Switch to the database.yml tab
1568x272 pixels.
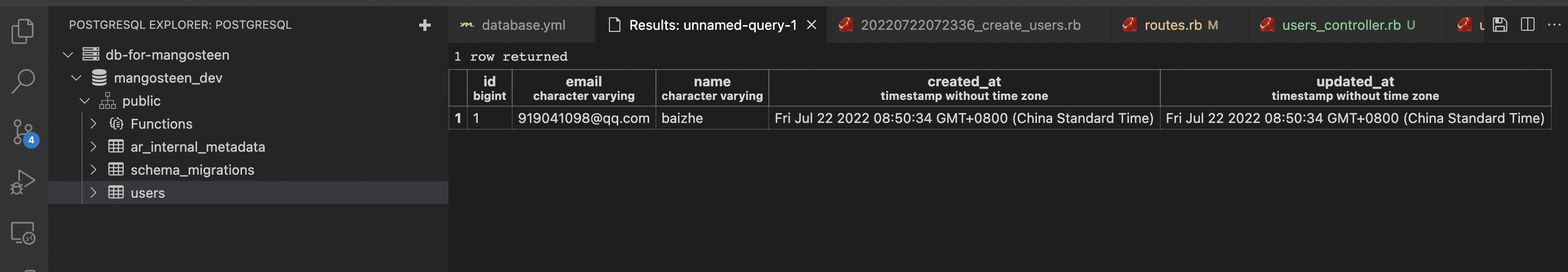coord(522,25)
